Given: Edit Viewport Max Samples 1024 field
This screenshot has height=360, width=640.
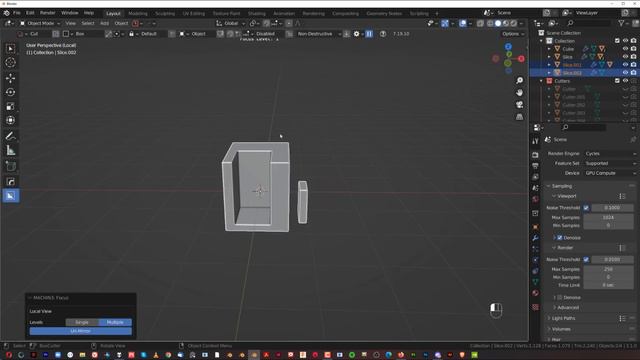Looking at the screenshot, I should point(608,218).
